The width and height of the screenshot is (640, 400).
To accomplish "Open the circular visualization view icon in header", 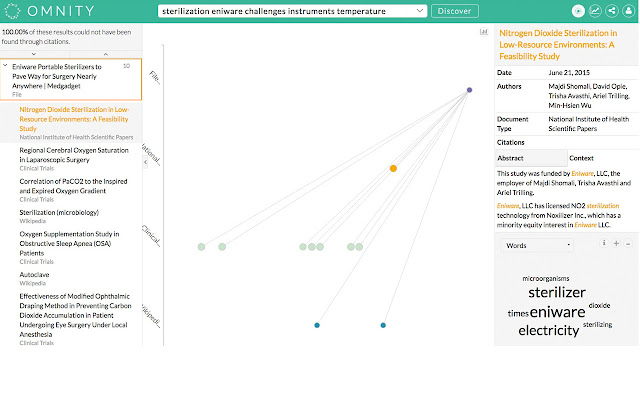I will coord(578,11).
